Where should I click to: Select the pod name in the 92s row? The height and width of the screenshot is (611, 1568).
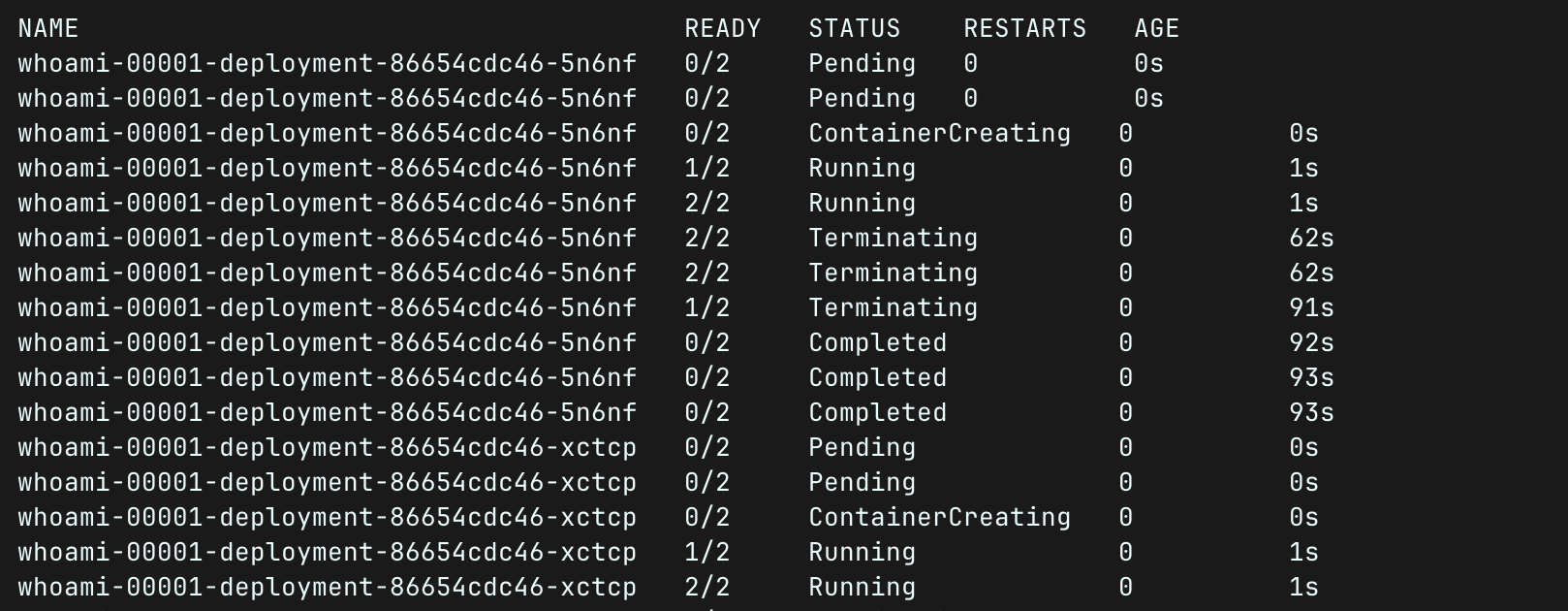(x=327, y=343)
